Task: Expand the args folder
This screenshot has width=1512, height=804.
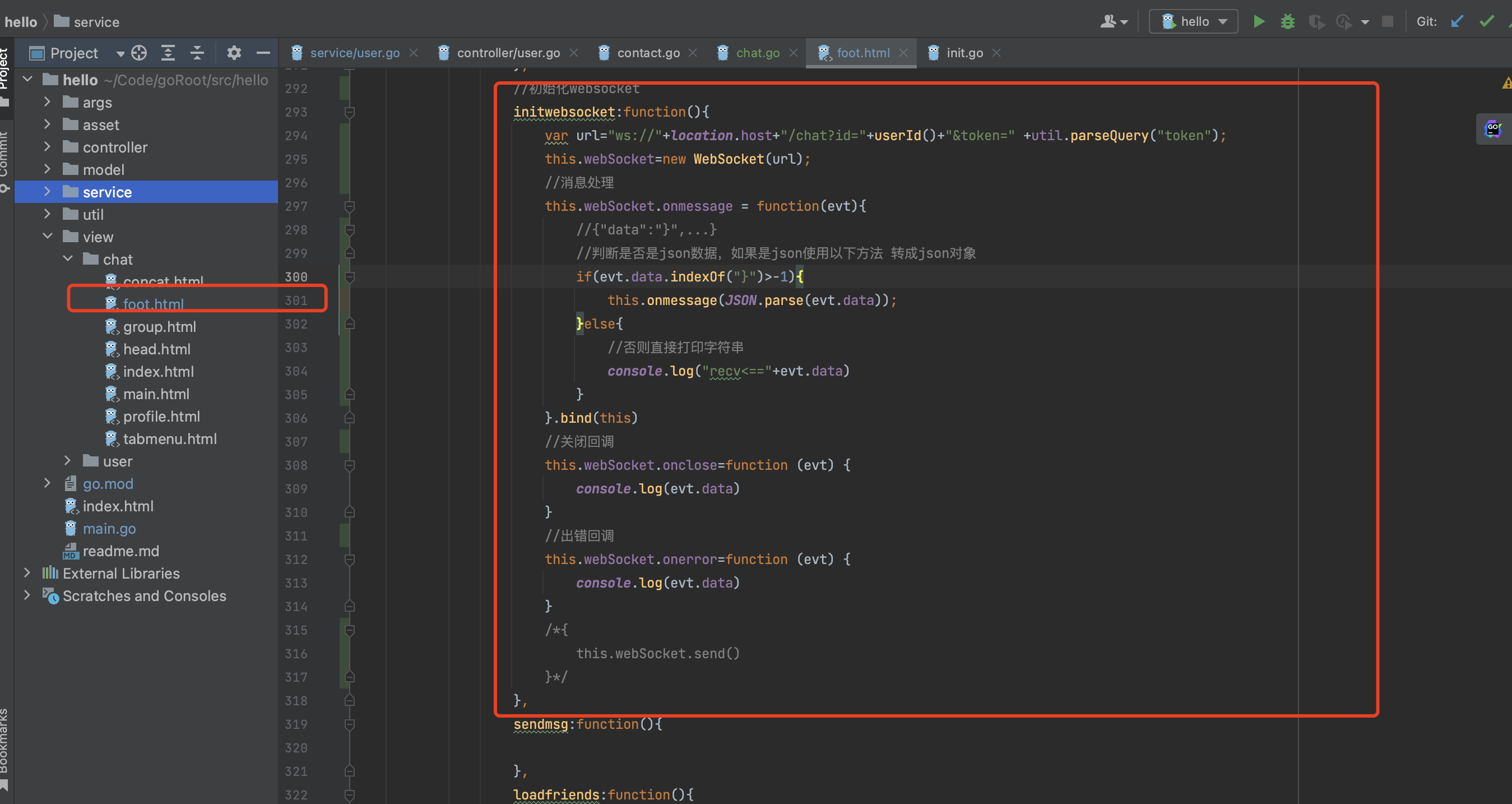Action: point(47,101)
